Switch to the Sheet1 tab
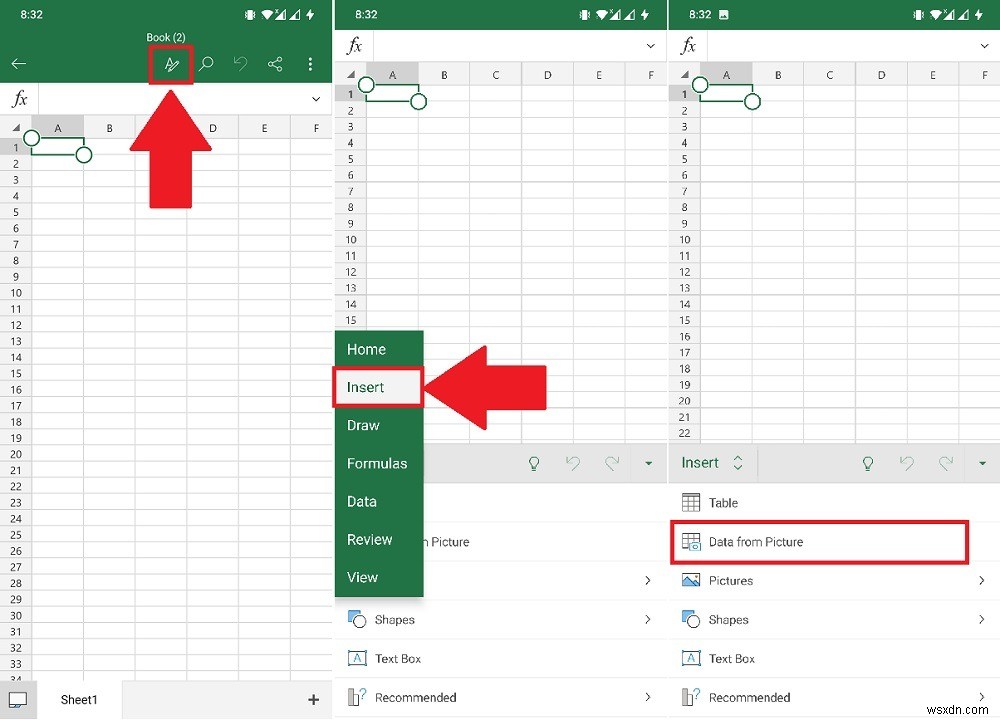 (79, 699)
